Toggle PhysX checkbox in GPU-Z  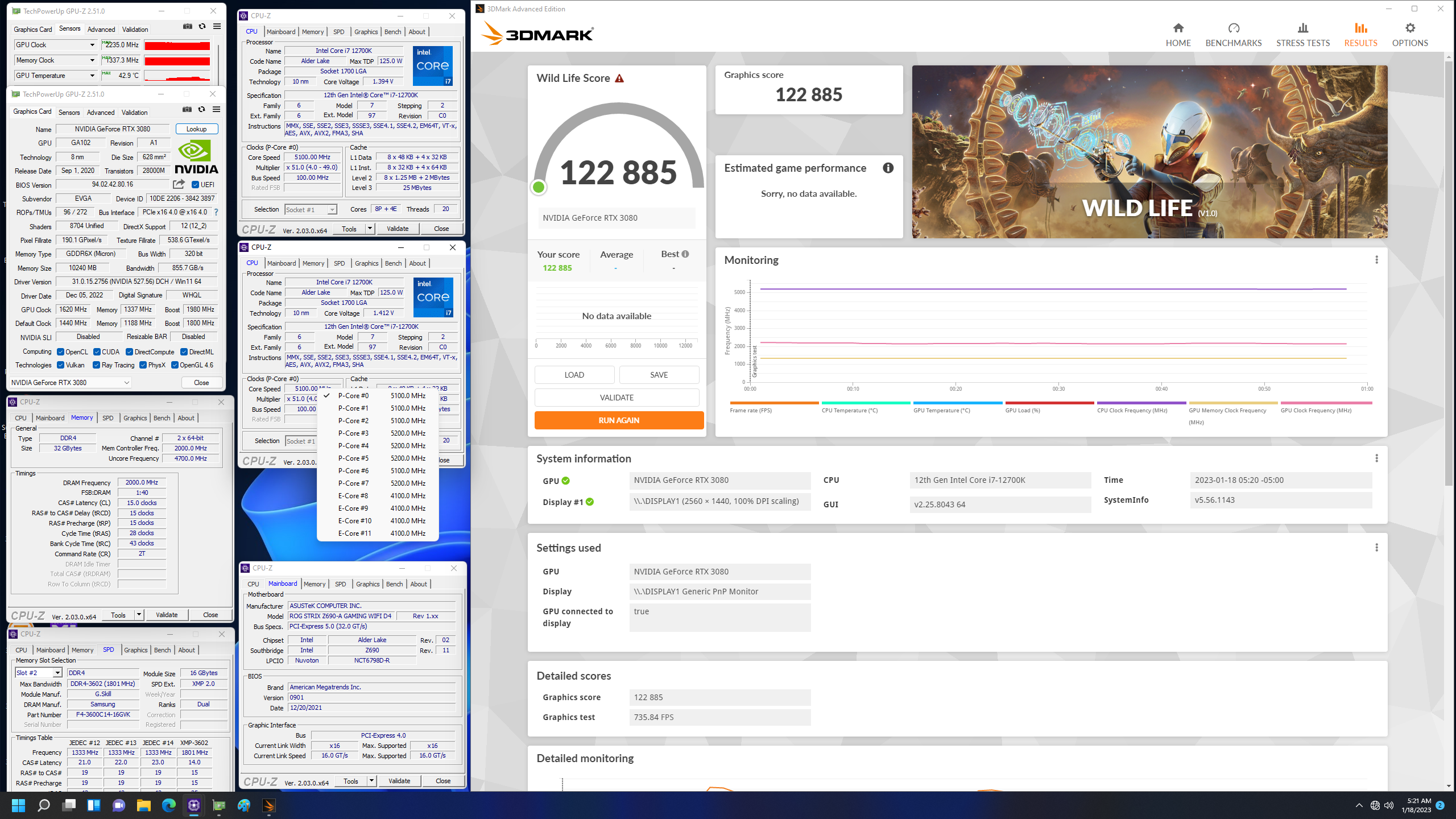tap(143, 365)
